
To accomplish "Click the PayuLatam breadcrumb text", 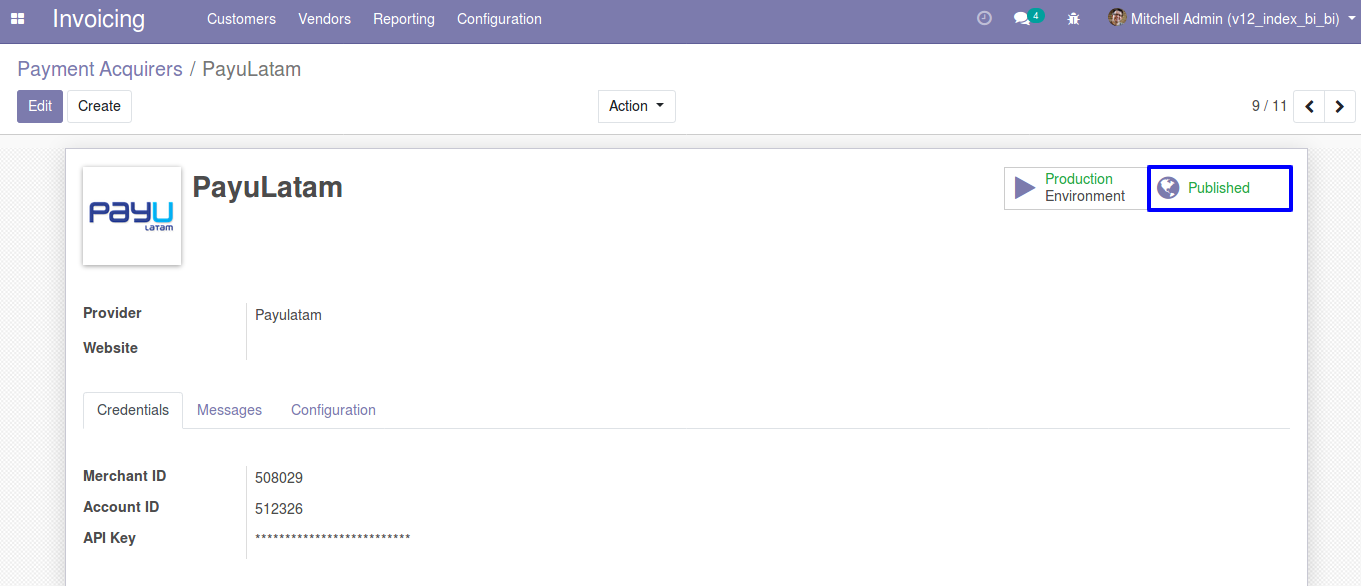I will click(x=252, y=69).
